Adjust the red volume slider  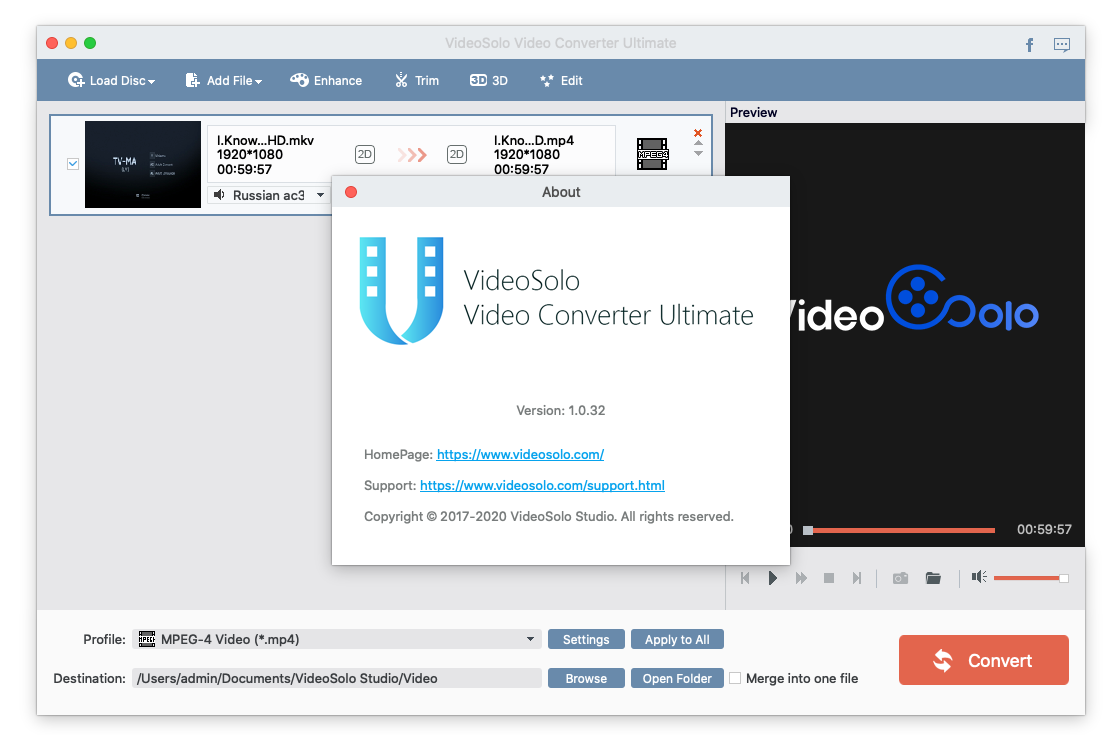tap(1028, 578)
